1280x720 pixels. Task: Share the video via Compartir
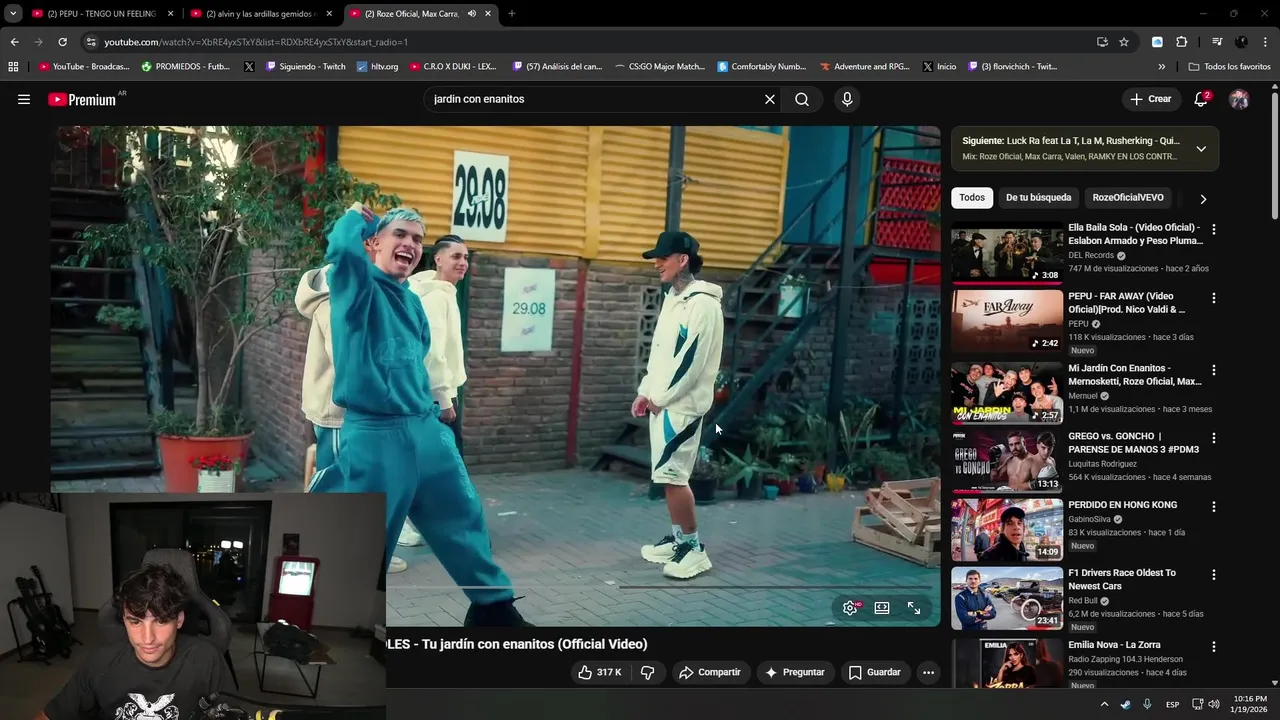coord(710,672)
